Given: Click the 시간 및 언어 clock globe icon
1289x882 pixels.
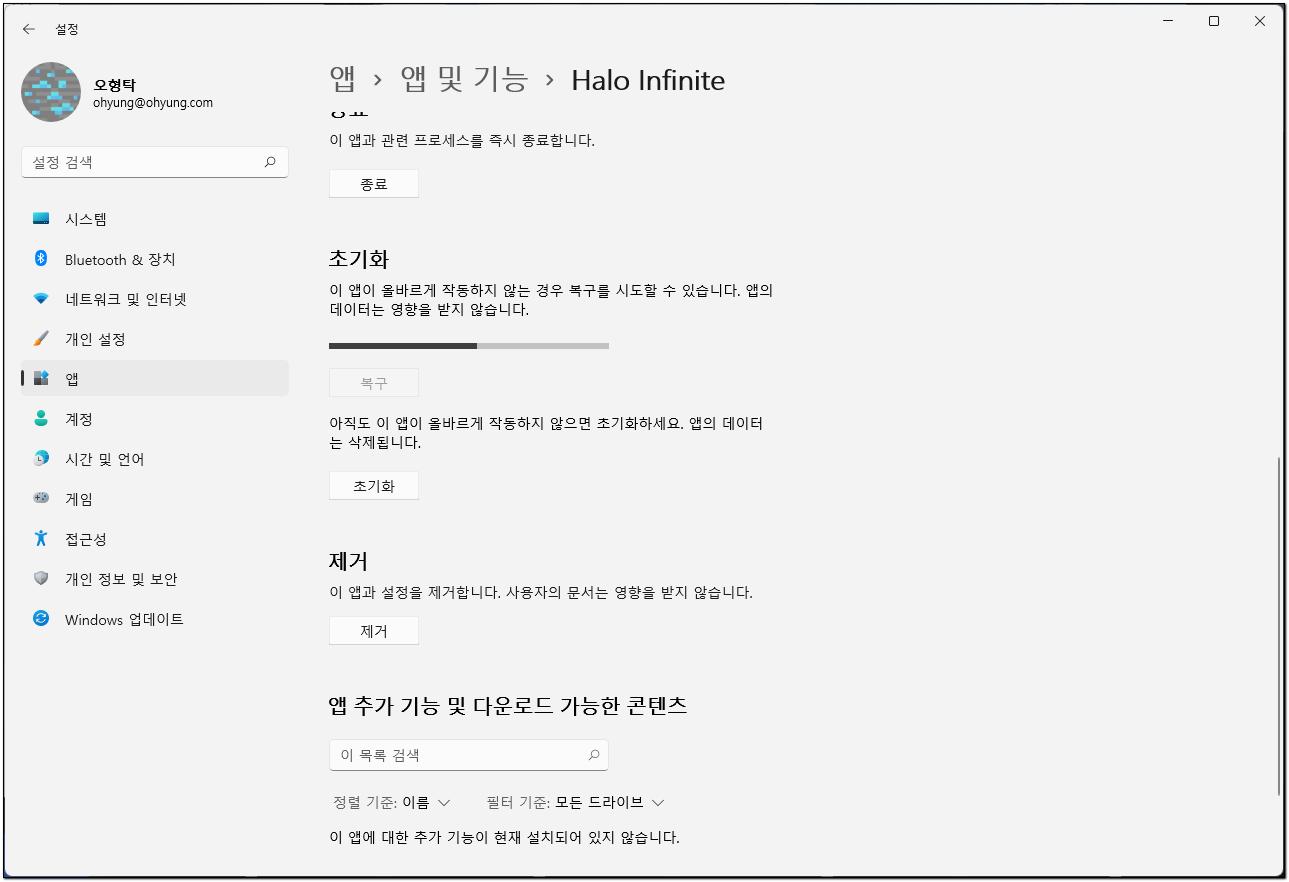Looking at the screenshot, I should point(41,459).
